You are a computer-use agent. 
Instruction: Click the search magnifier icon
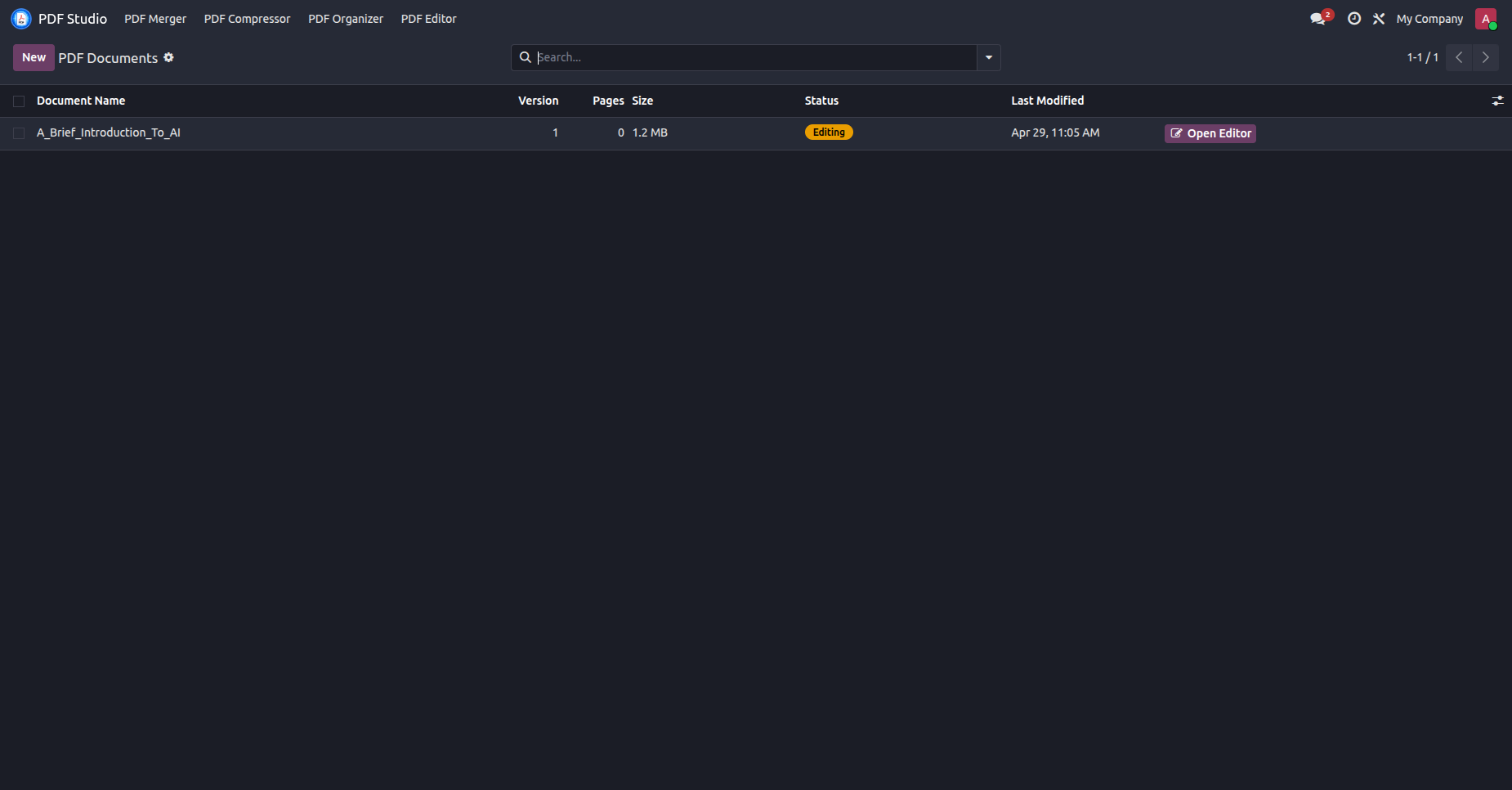click(526, 57)
